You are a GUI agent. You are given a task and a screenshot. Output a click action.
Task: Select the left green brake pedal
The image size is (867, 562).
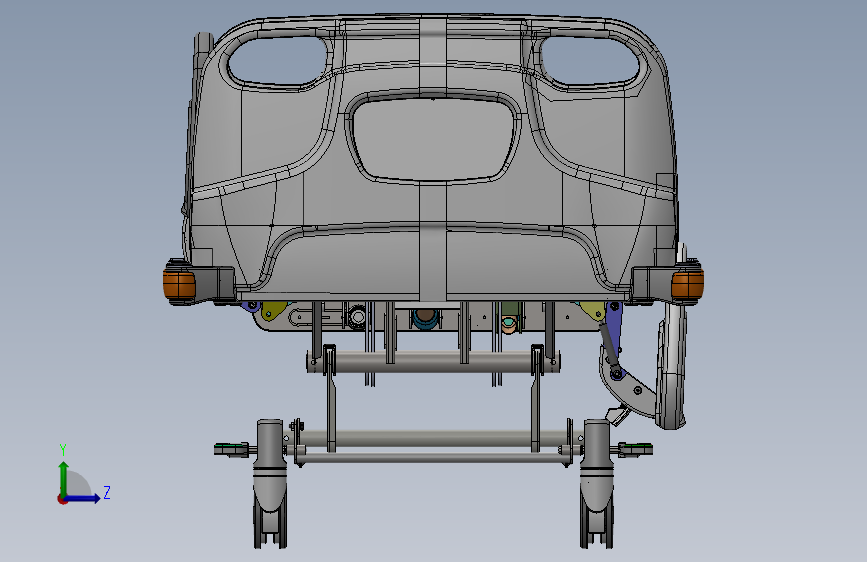click(x=231, y=449)
